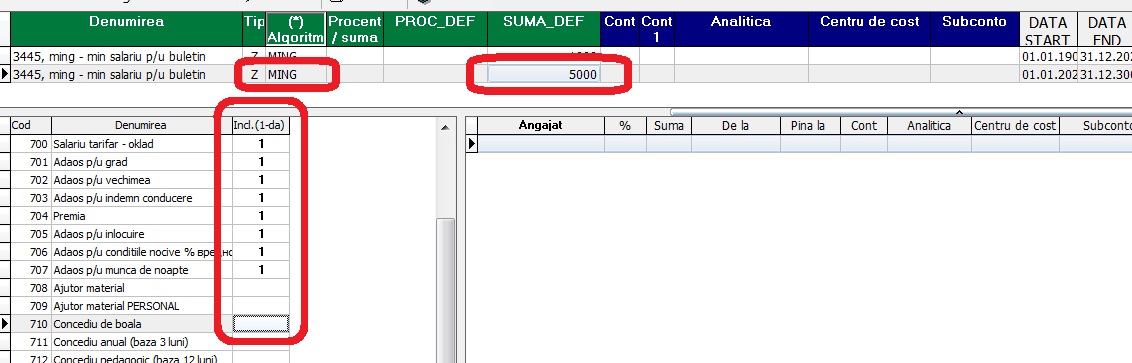Click the blue Centru de cost header

coord(869,30)
